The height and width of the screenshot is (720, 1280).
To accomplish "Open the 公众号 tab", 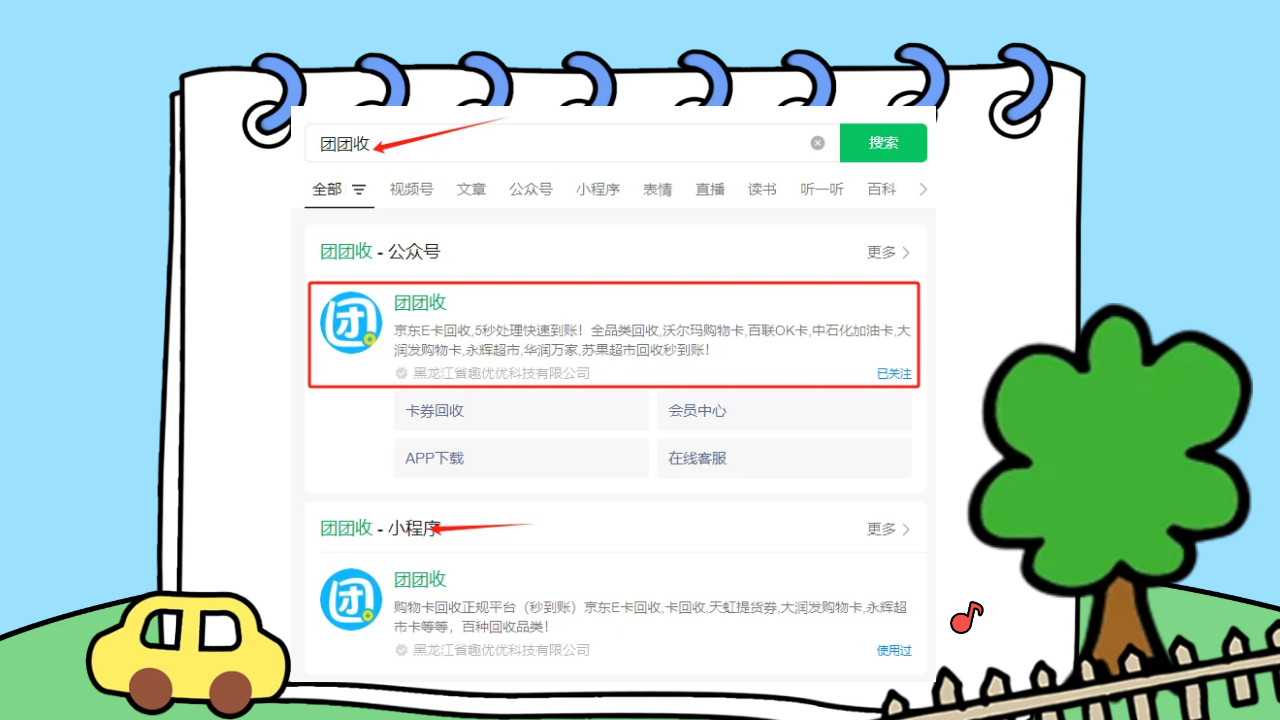I will pos(530,189).
